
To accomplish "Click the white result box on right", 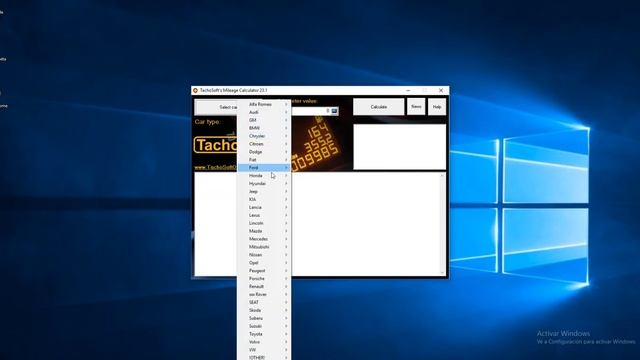I will tap(399, 147).
